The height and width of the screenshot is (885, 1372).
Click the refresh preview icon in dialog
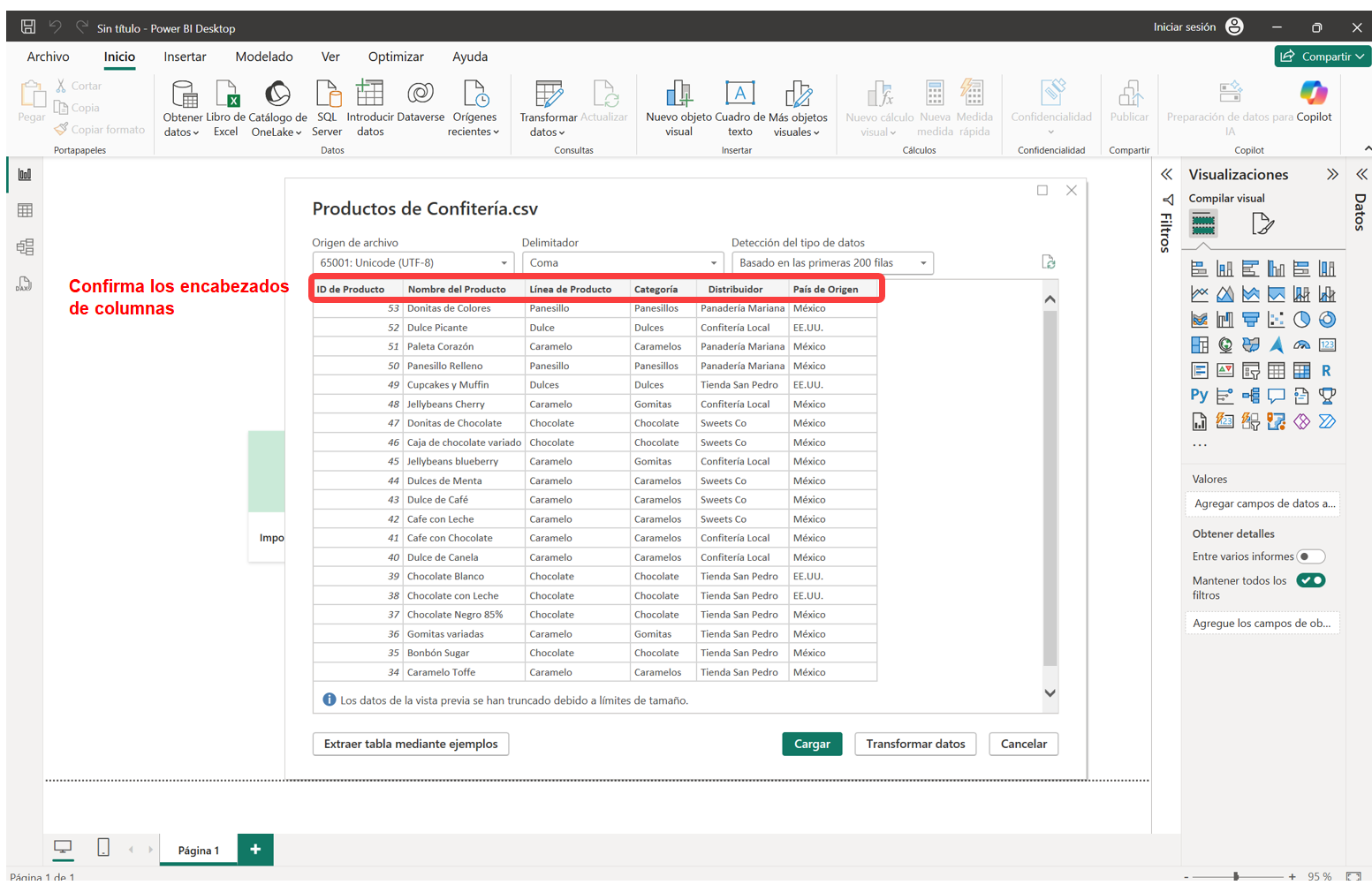(x=1049, y=262)
